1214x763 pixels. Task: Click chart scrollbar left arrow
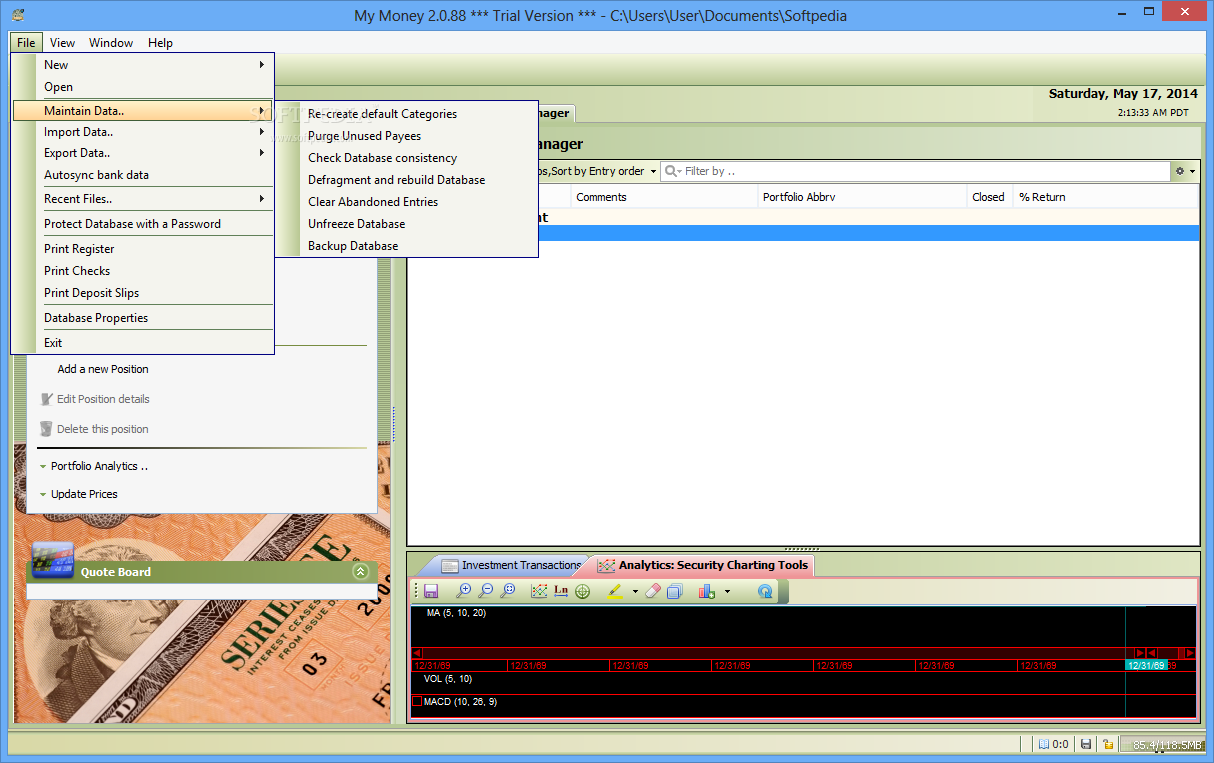coord(418,653)
